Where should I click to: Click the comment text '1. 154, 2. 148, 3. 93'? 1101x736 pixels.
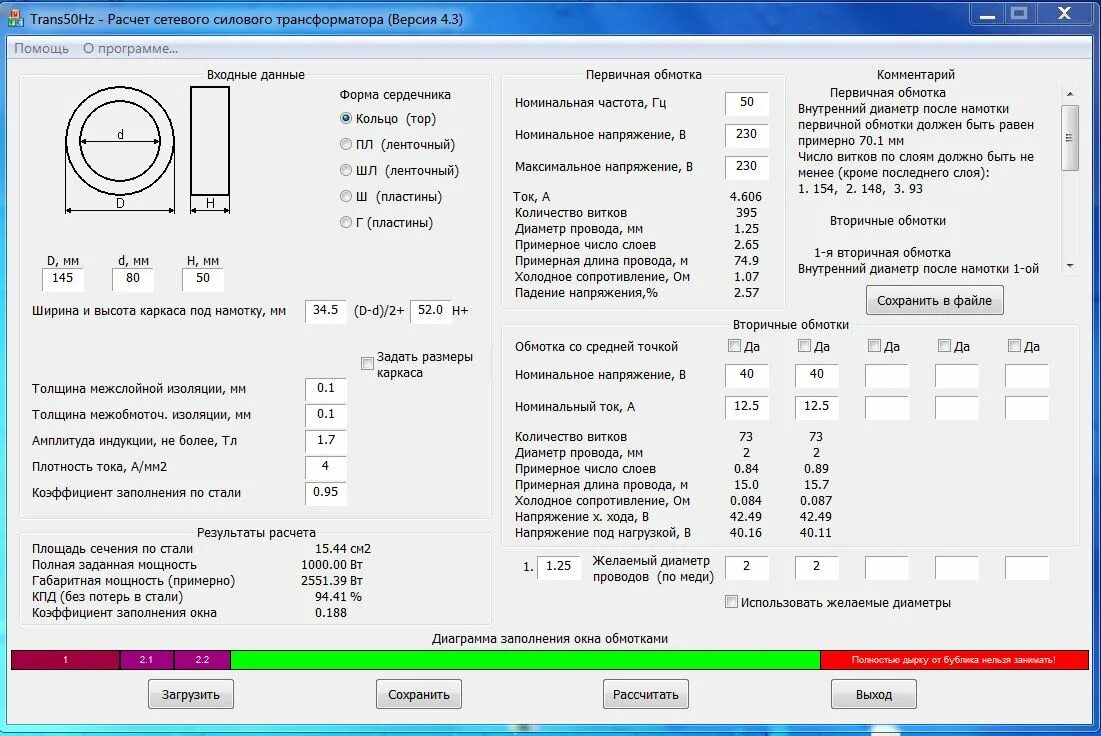point(860,189)
